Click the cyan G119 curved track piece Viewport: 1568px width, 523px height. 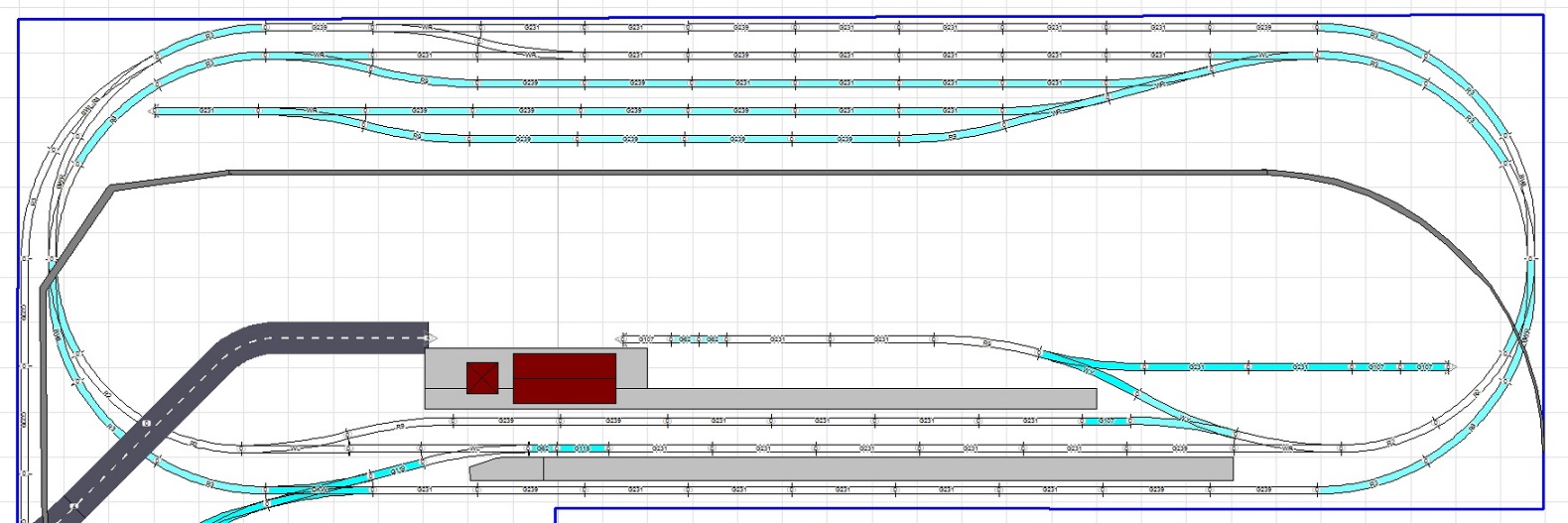(397, 468)
